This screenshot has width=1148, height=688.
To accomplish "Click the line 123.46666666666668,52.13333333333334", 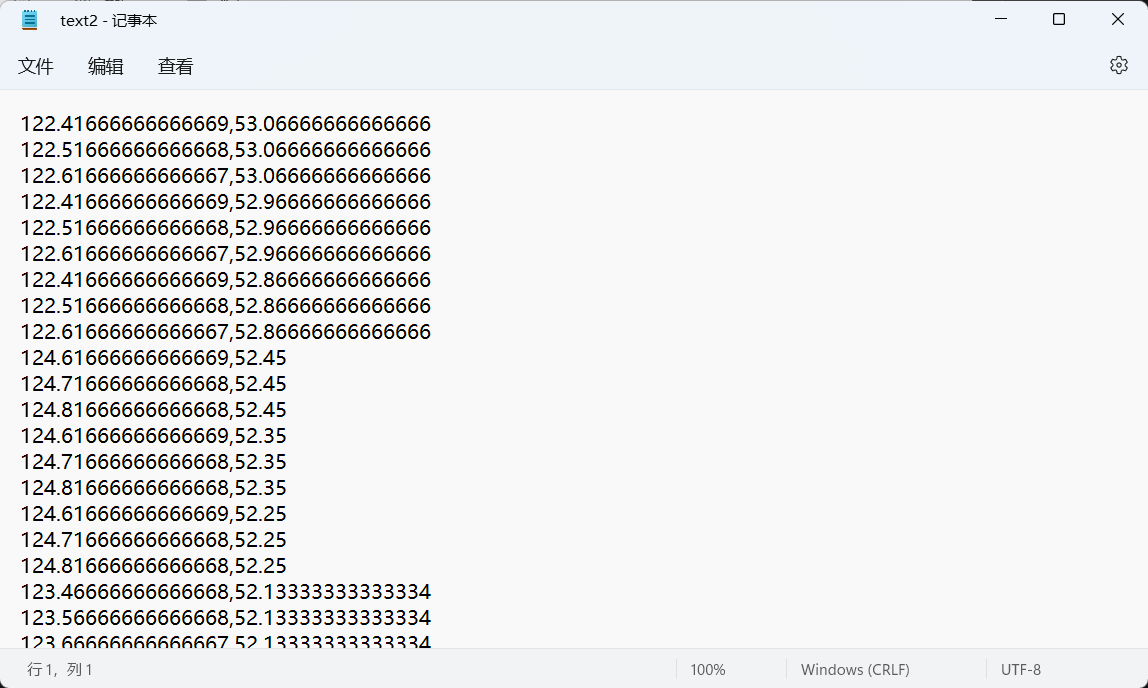I will tap(226, 591).
